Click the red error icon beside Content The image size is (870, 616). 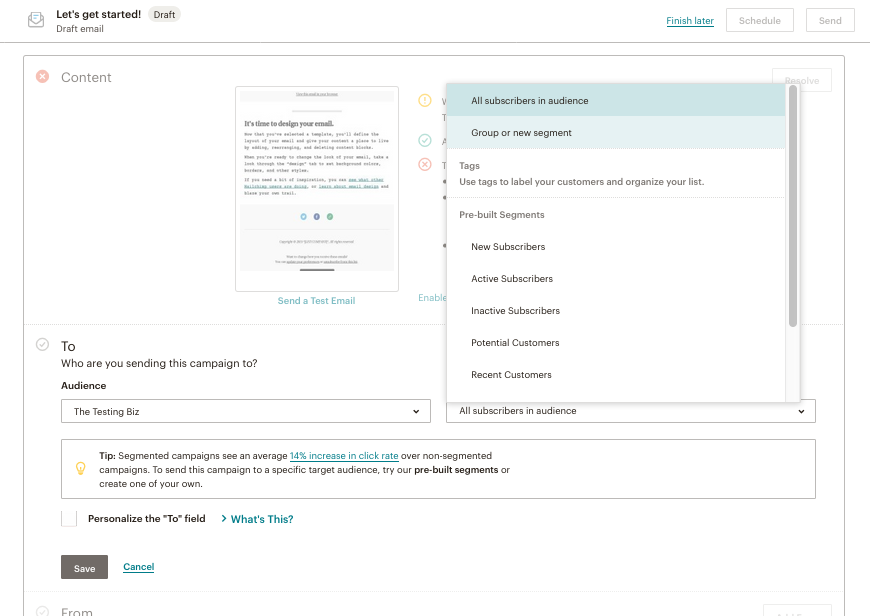[42, 77]
